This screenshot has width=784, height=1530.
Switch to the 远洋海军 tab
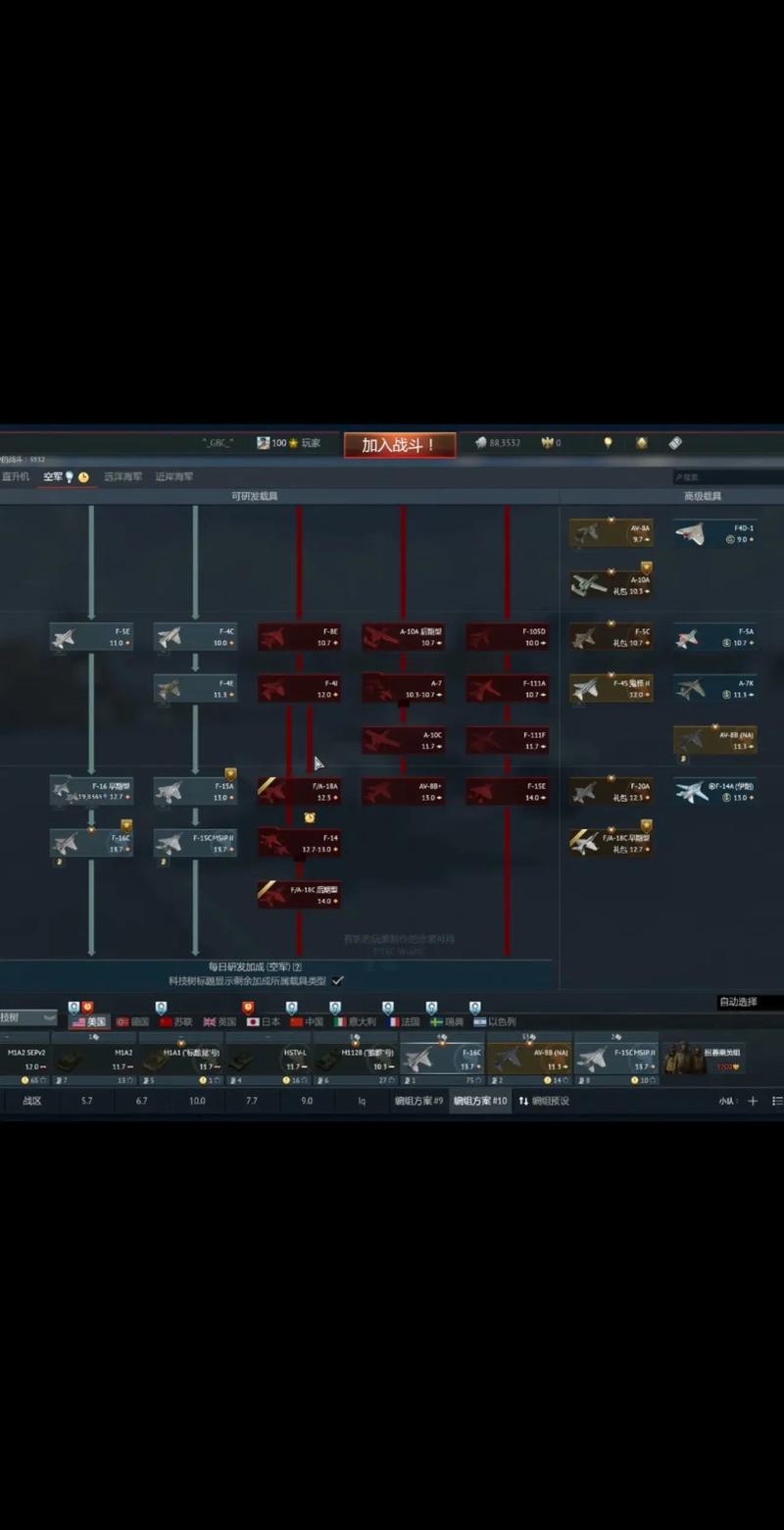tap(123, 476)
